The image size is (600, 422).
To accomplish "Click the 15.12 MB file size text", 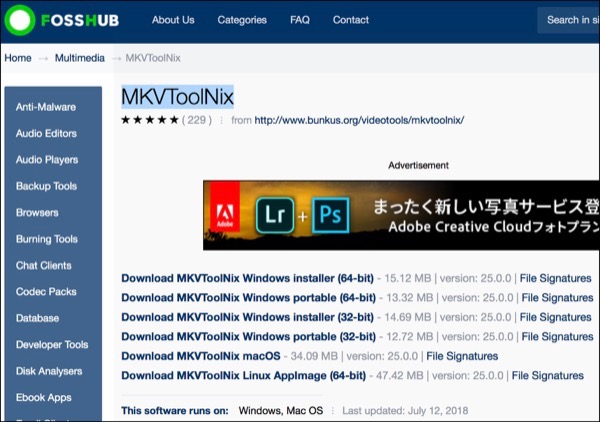I will click(x=408, y=278).
